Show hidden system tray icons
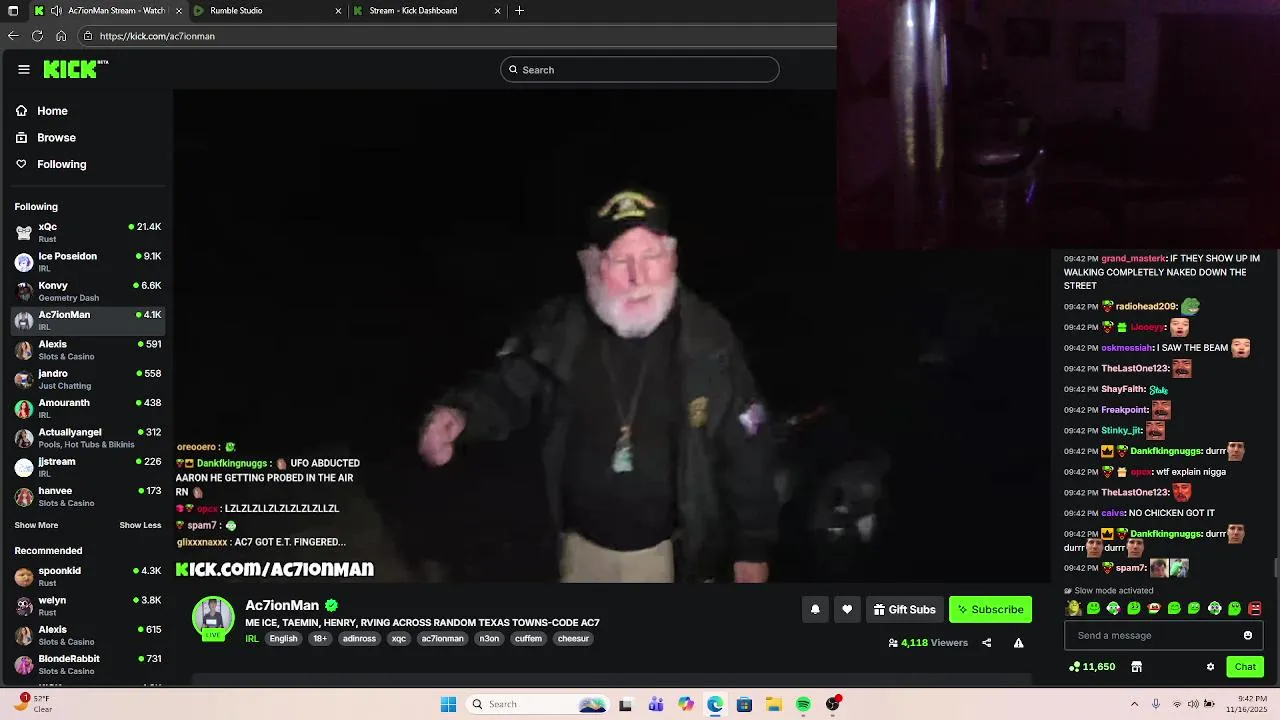 1134,704
